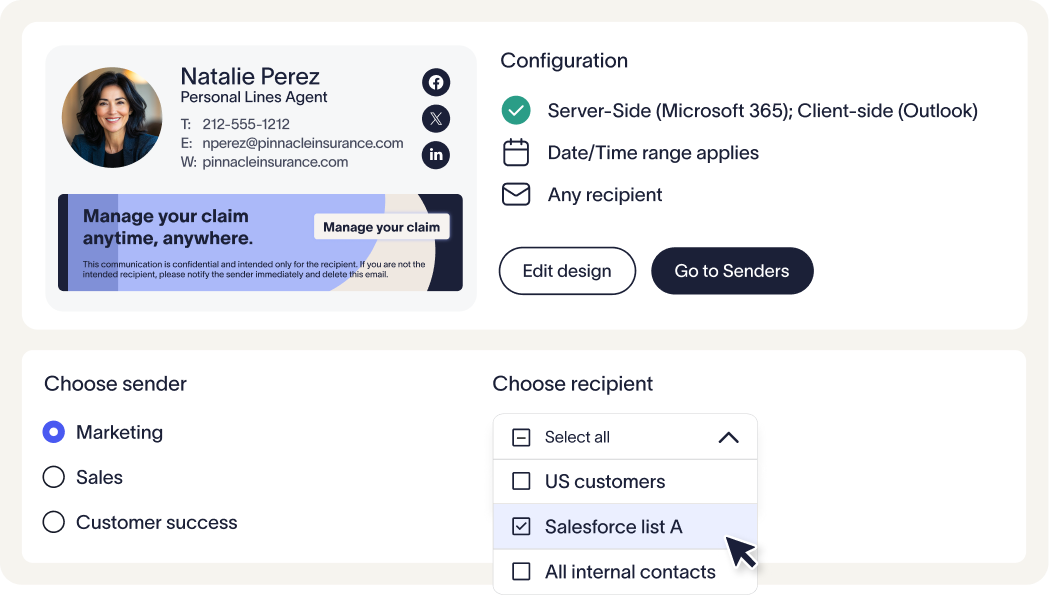Click the green checkmark status icon
Image resolution: width=1049 pixels, height=595 pixels.
click(x=516, y=110)
